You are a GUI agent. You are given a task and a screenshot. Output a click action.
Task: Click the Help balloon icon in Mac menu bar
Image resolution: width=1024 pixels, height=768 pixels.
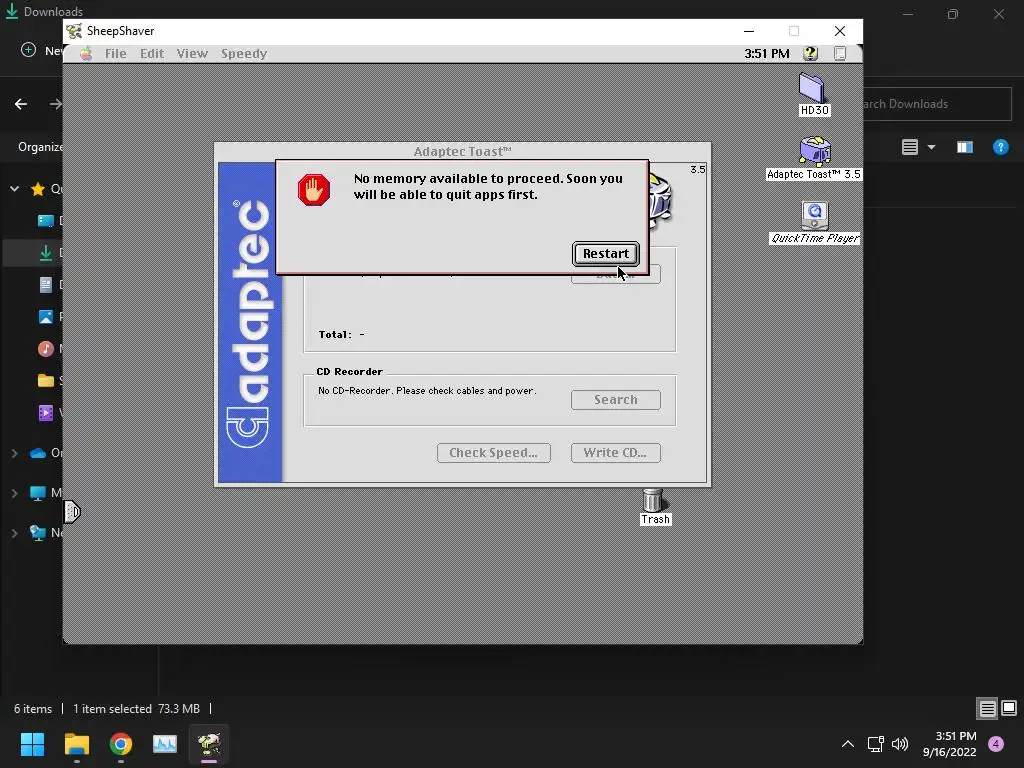point(810,54)
